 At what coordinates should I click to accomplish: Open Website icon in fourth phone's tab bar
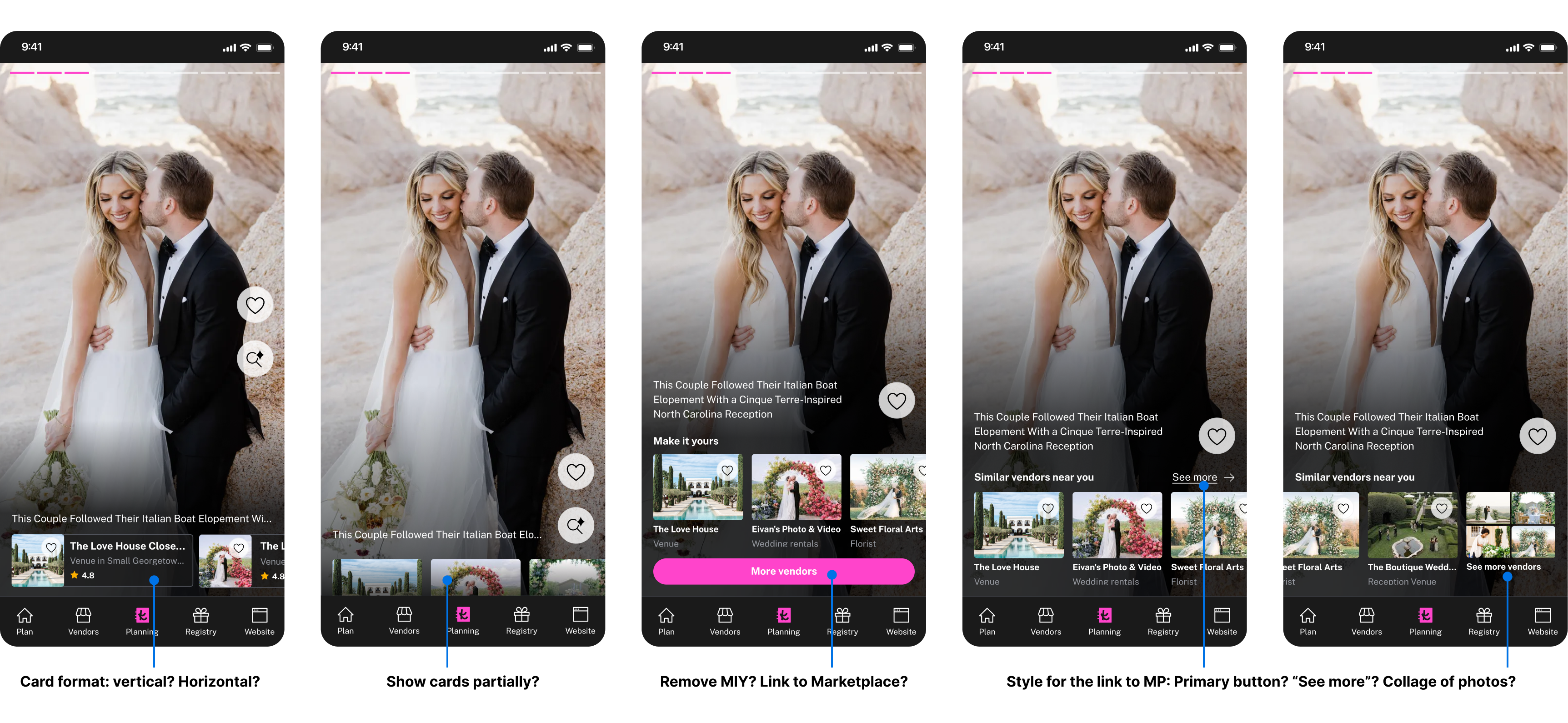(x=1222, y=615)
